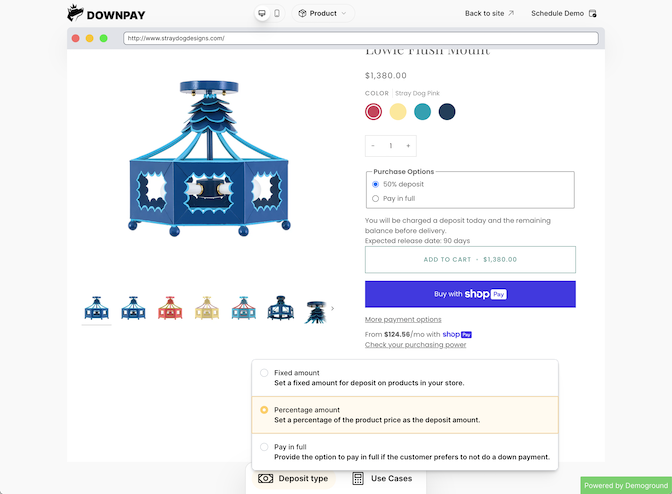
Task: Click the Expected release date: 90 days text
Action: pyautogui.click(x=417, y=241)
